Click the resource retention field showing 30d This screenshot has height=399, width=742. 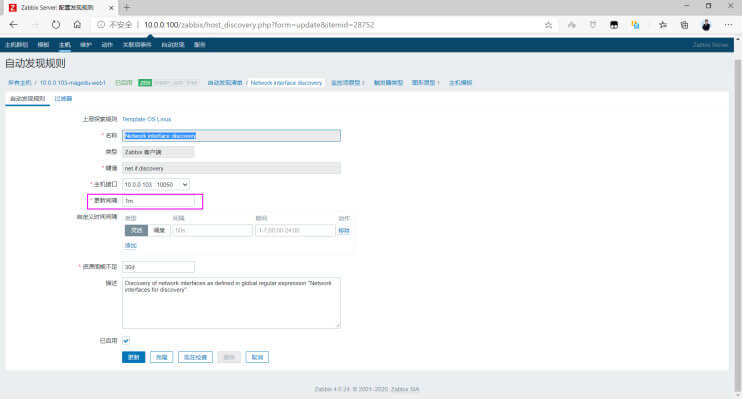point(158,267)
